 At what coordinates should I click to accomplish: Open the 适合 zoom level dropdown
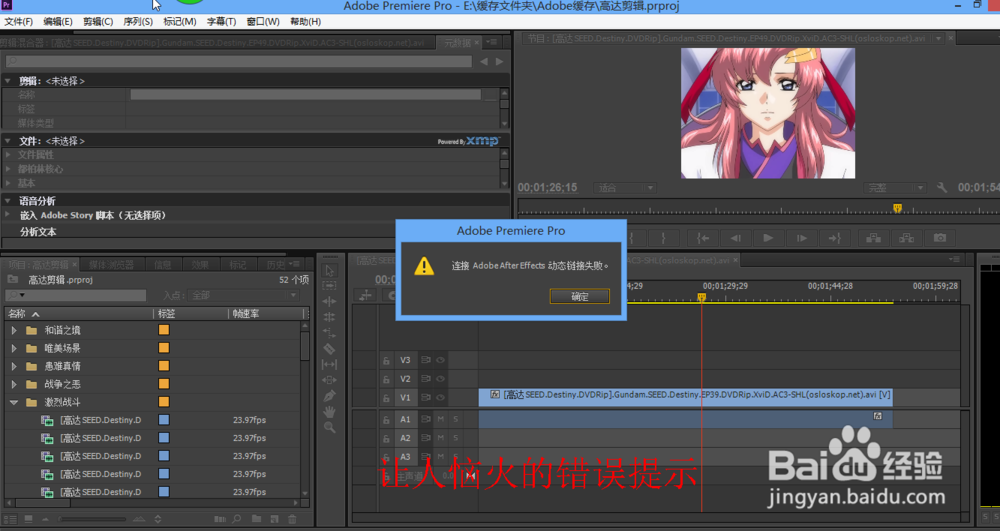[624, 187]
